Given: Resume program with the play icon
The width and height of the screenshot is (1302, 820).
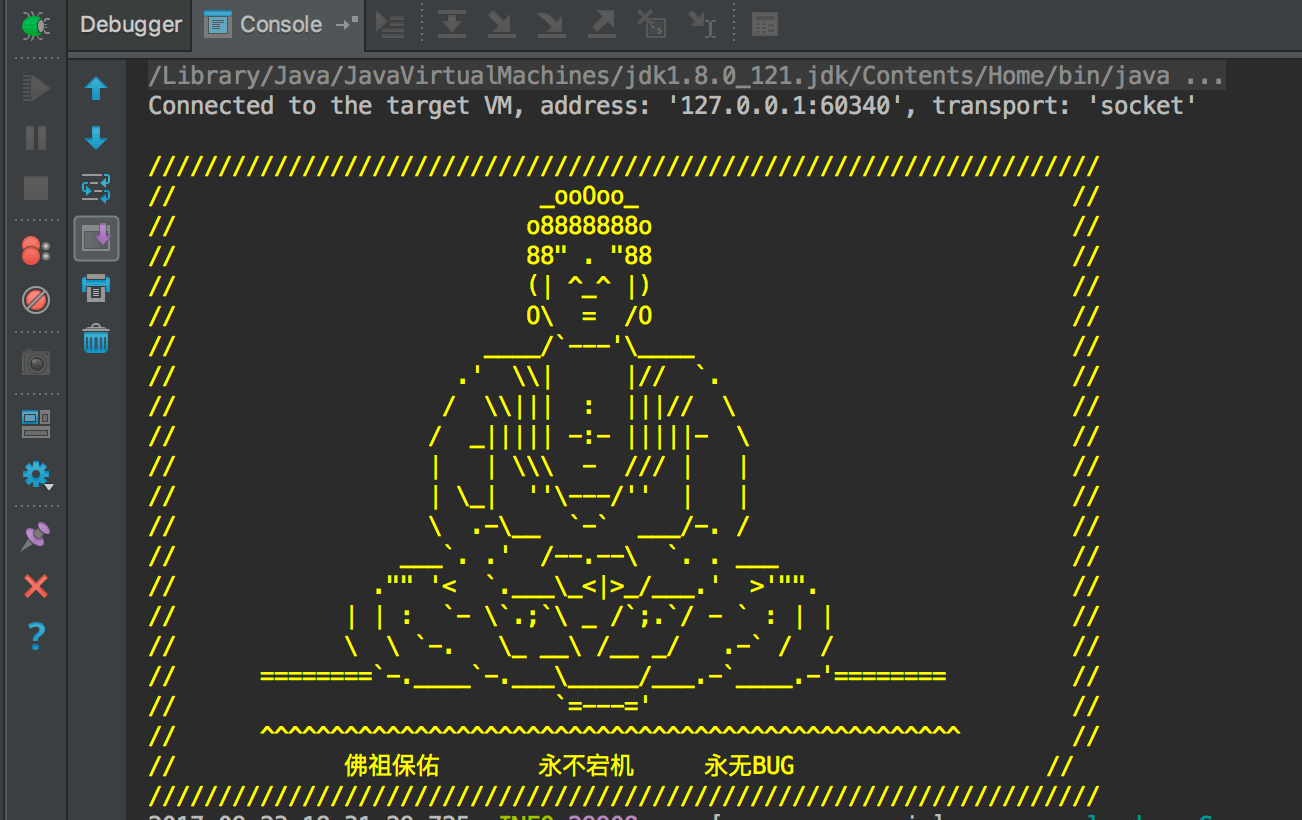Looking at the screenshot, I should pyautogui.click(x=36, y=88).
